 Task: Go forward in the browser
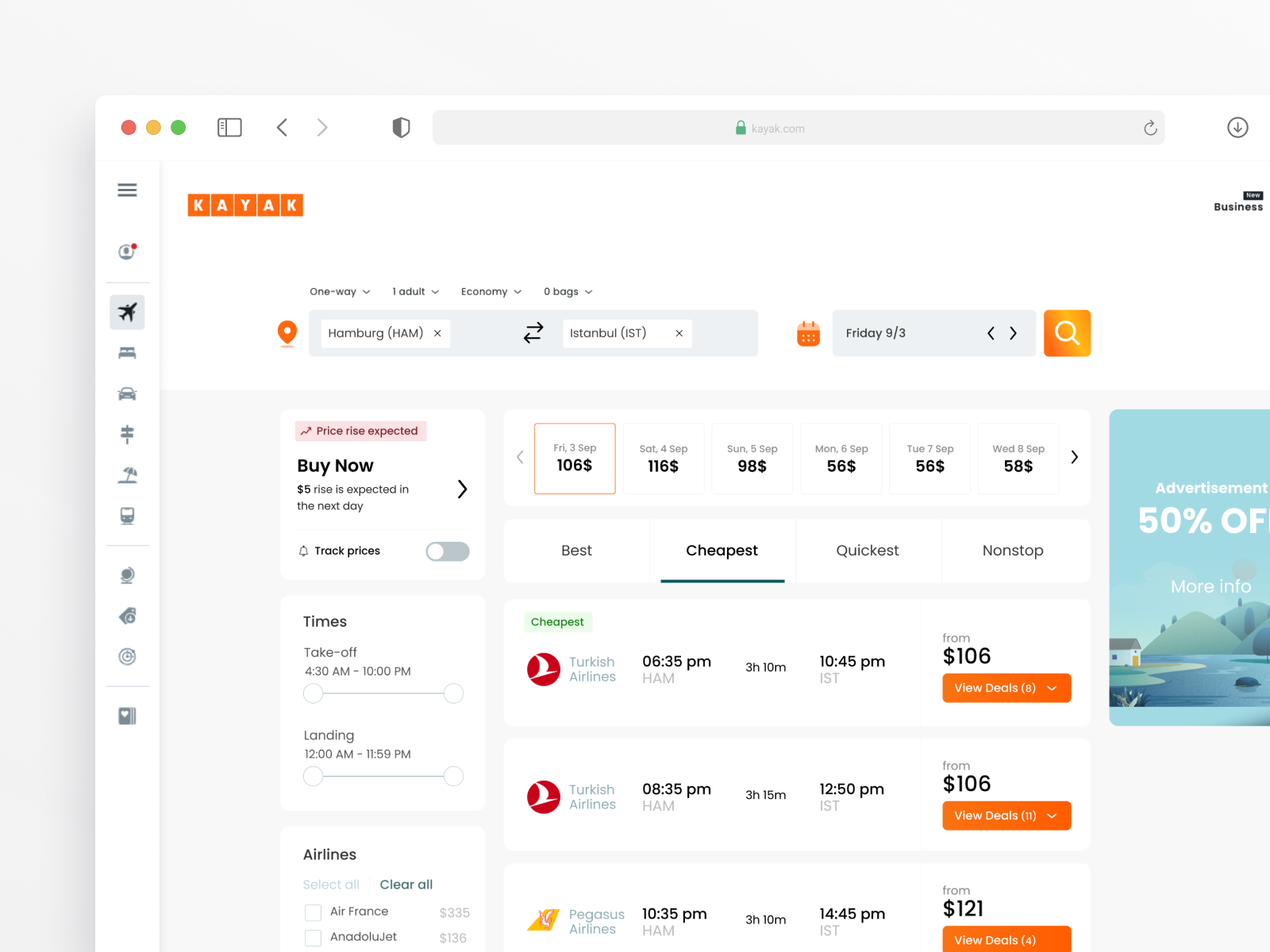[x=322, y=128]
